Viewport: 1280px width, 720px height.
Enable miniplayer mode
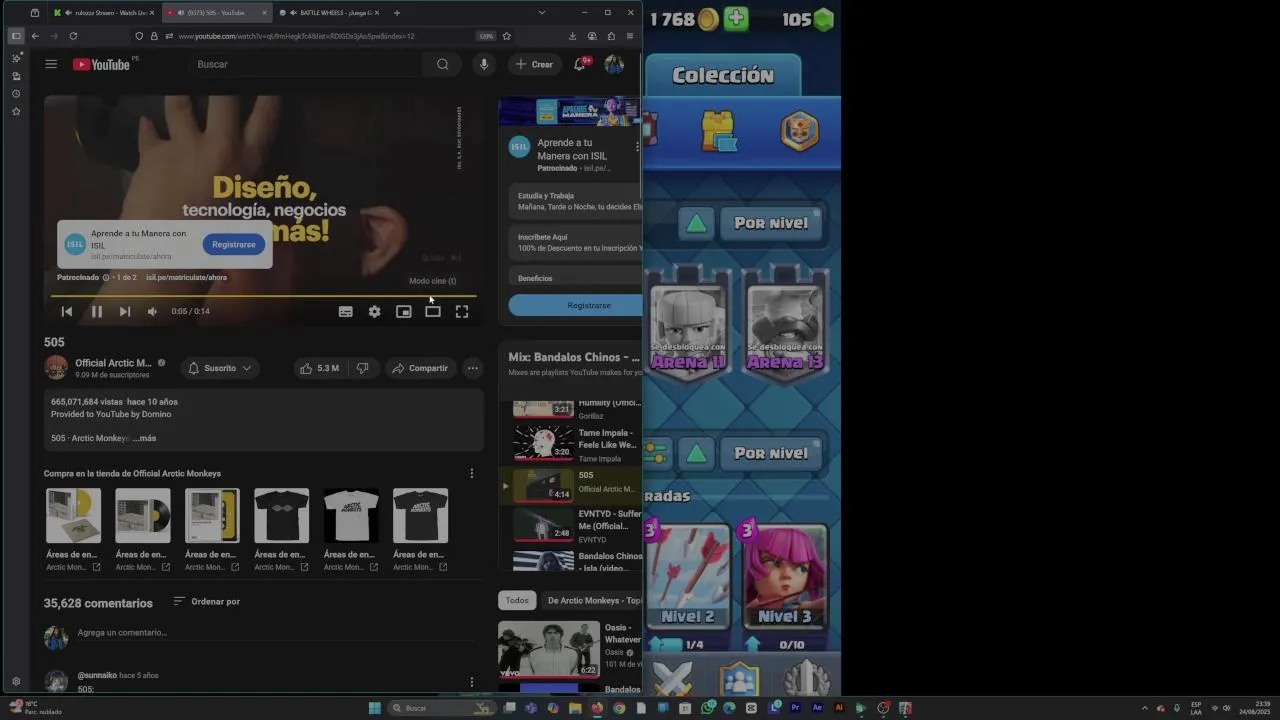[403, 312]
